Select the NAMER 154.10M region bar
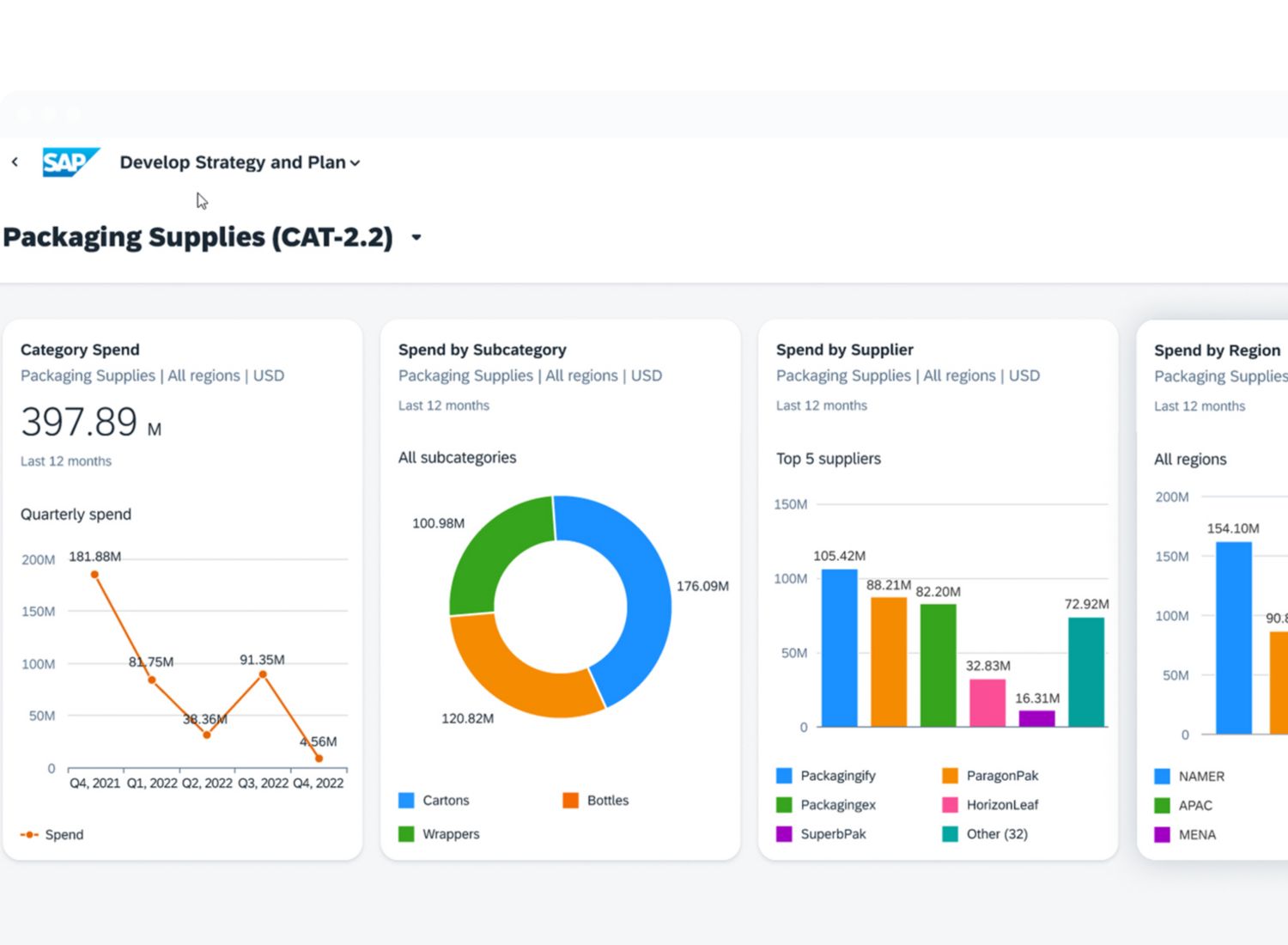Image resolution: width=1288 pixels, height=945 pixels. (x=1233, y=637)
